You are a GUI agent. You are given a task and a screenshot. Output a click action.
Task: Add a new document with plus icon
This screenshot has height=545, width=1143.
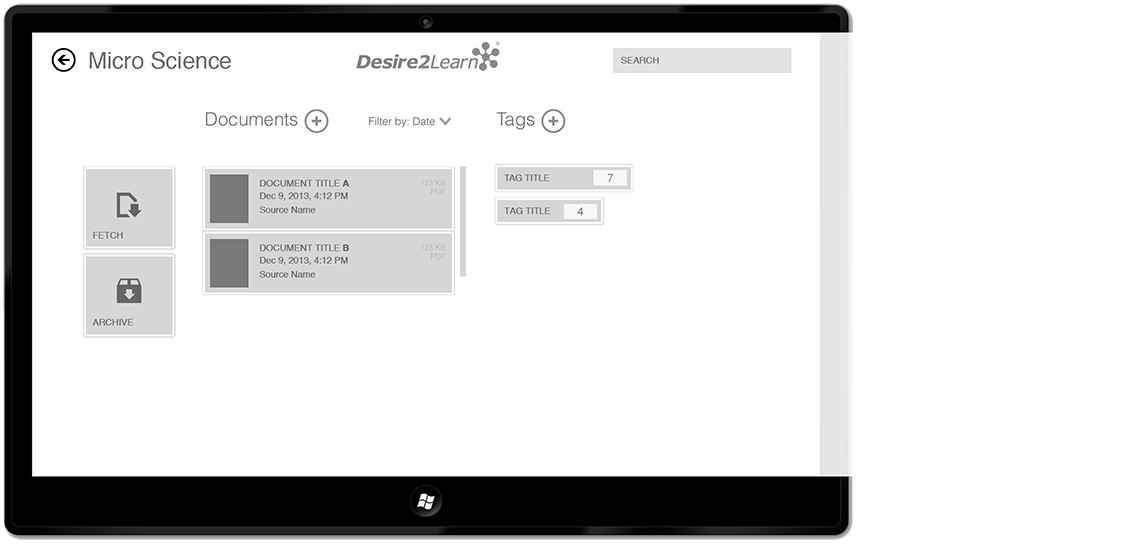tap(316, 121)
